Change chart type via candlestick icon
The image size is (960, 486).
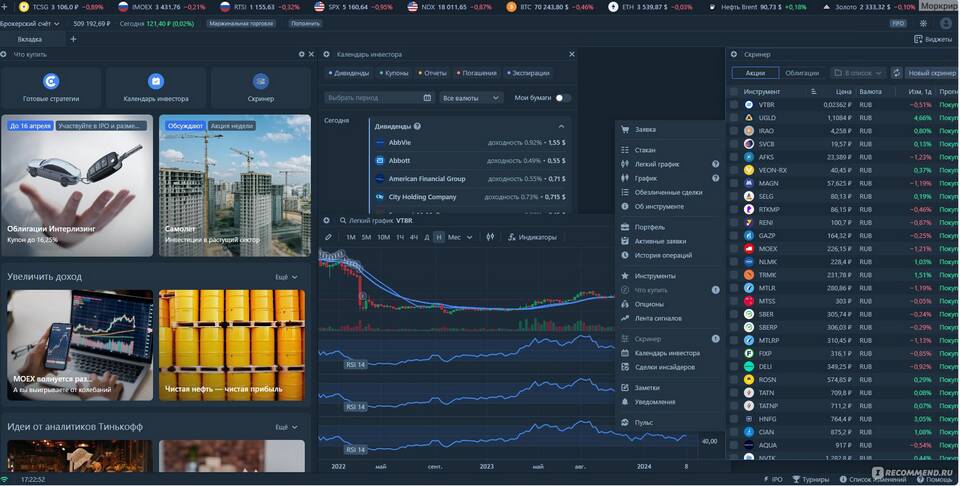pyautogui.click(x=490, y=237)
